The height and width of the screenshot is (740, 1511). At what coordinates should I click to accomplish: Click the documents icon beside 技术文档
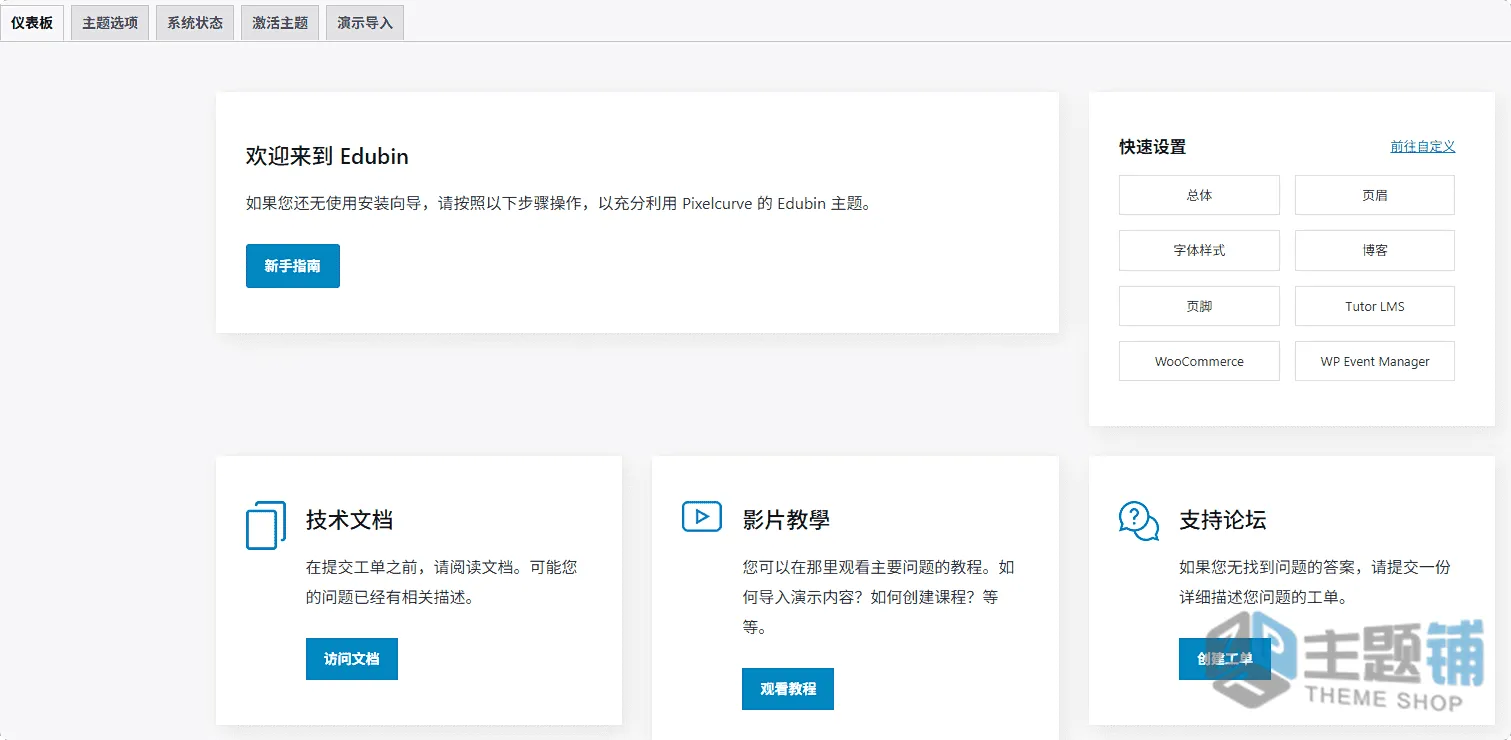pyautogui.click(x=265, y=525)
